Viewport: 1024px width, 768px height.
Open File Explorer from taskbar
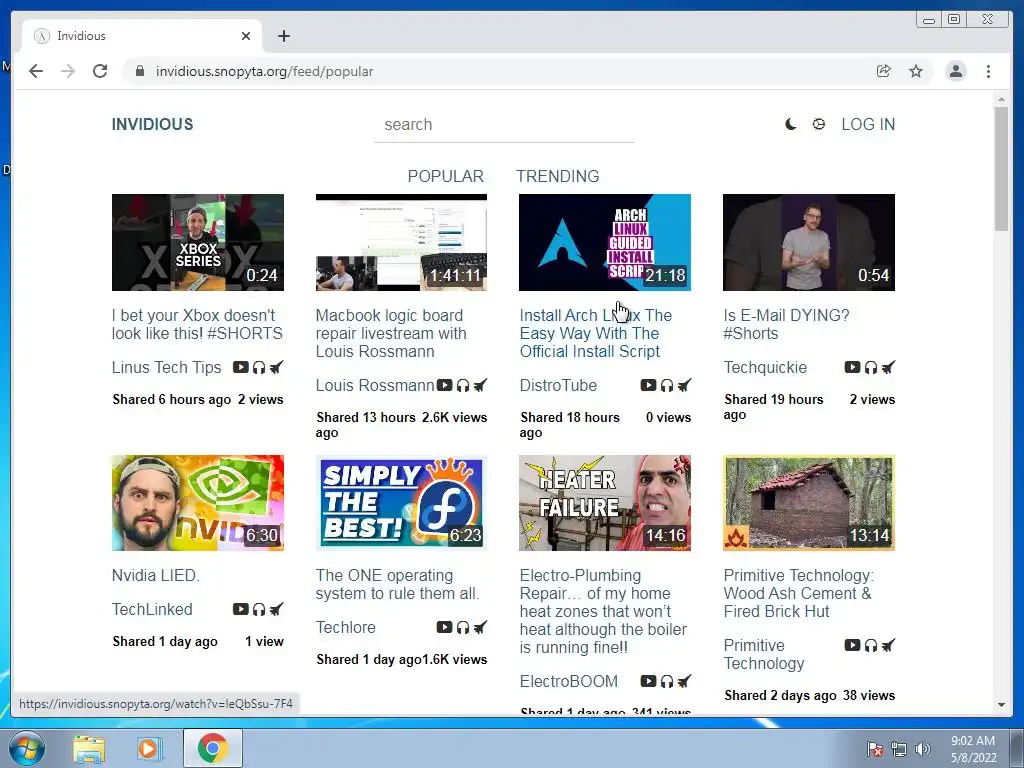[89, 748]
